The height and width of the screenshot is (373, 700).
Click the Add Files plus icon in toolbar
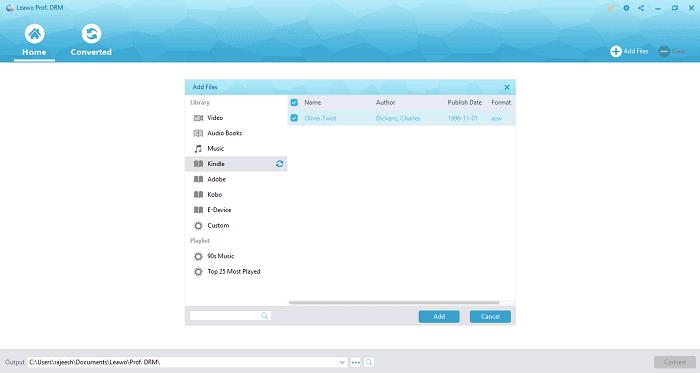[x=616, y=51]
